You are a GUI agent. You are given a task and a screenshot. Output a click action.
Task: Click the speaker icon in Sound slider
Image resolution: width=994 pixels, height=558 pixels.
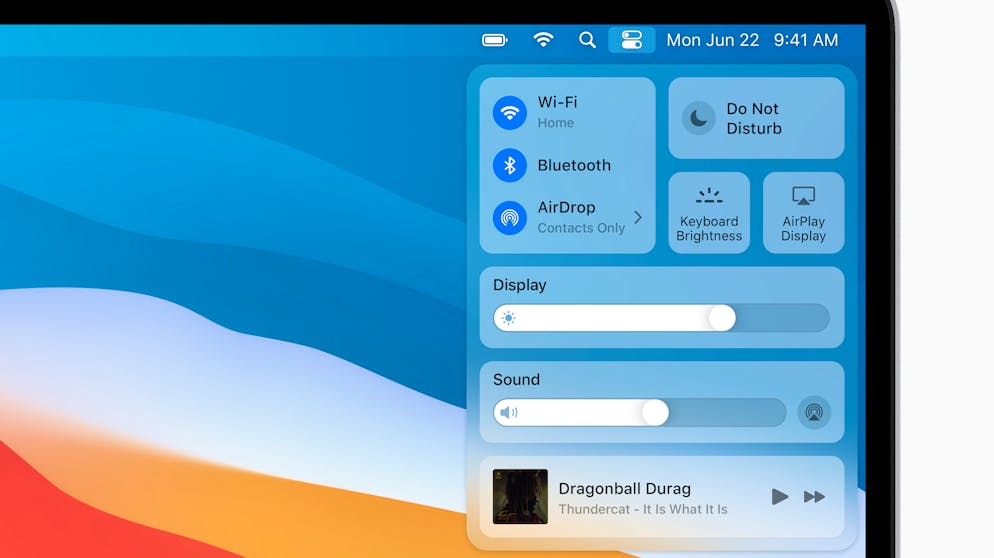tap(508, 413)
